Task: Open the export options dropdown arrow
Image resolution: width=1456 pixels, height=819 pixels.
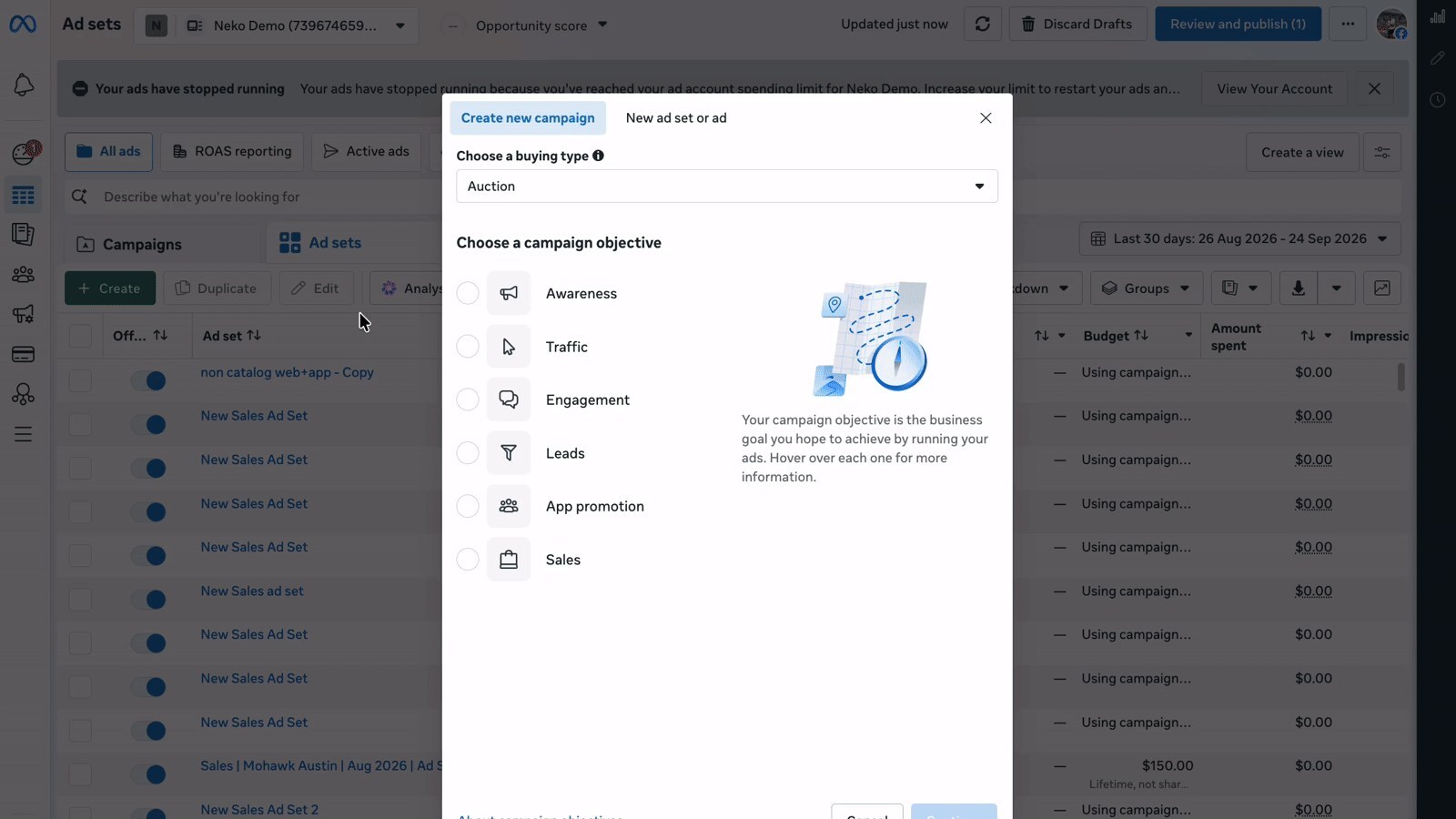Action: click(1337, 288)
